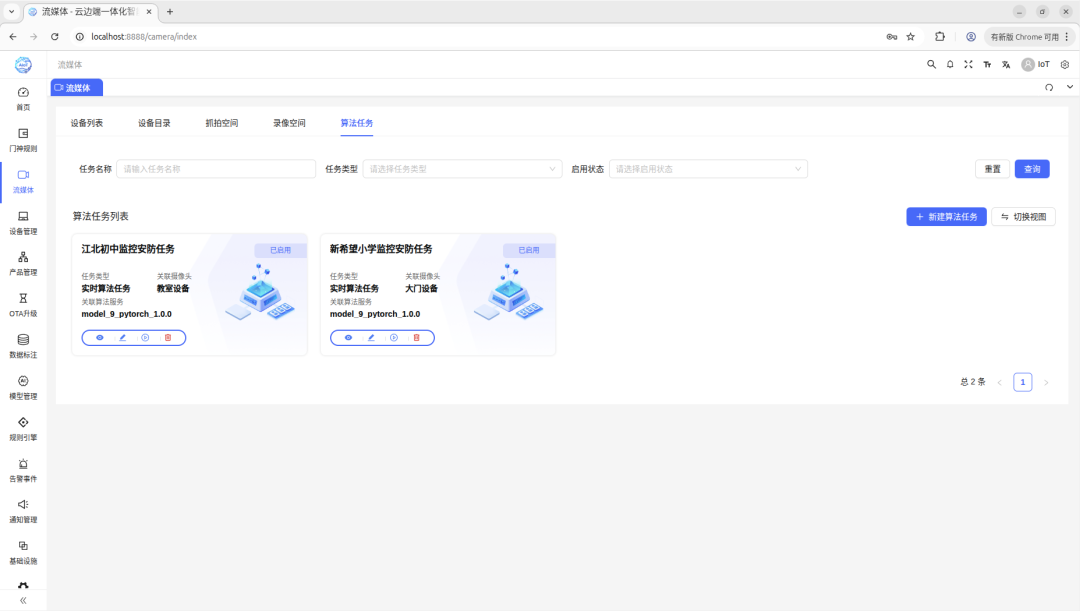The width and height of the screenshot is (1080, 611).
Task: Focus the 任务名称 input field
Action: click(x=215, y=169)
